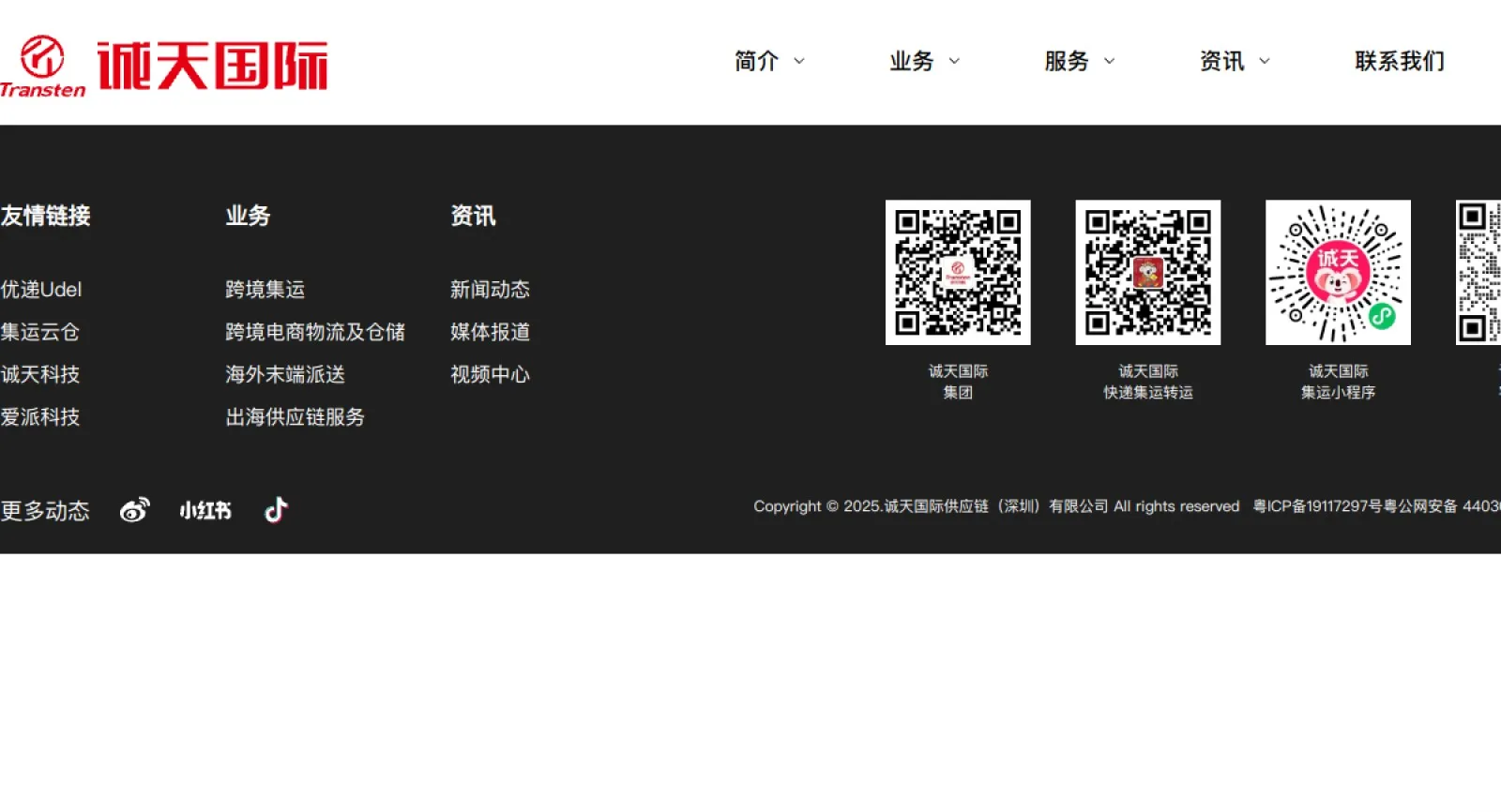Open the 视频中心 link

point(490,374)
